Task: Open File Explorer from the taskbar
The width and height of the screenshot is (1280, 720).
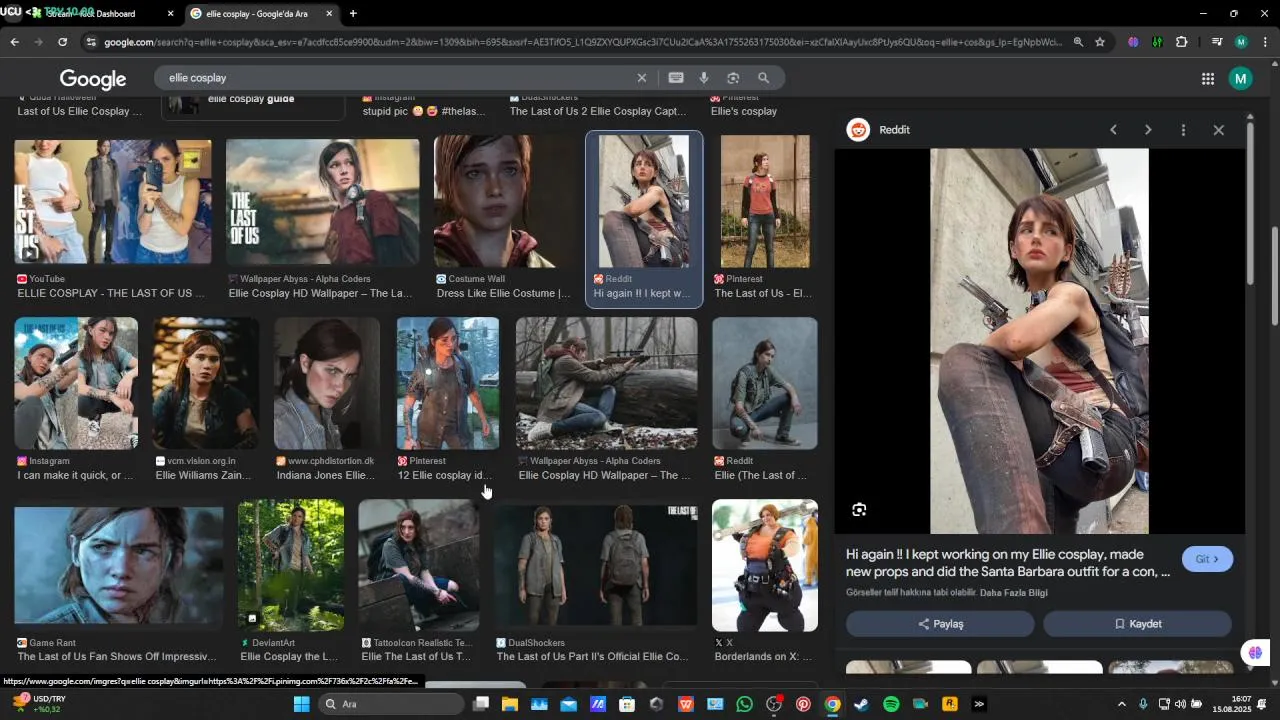Action: (510, 704)
